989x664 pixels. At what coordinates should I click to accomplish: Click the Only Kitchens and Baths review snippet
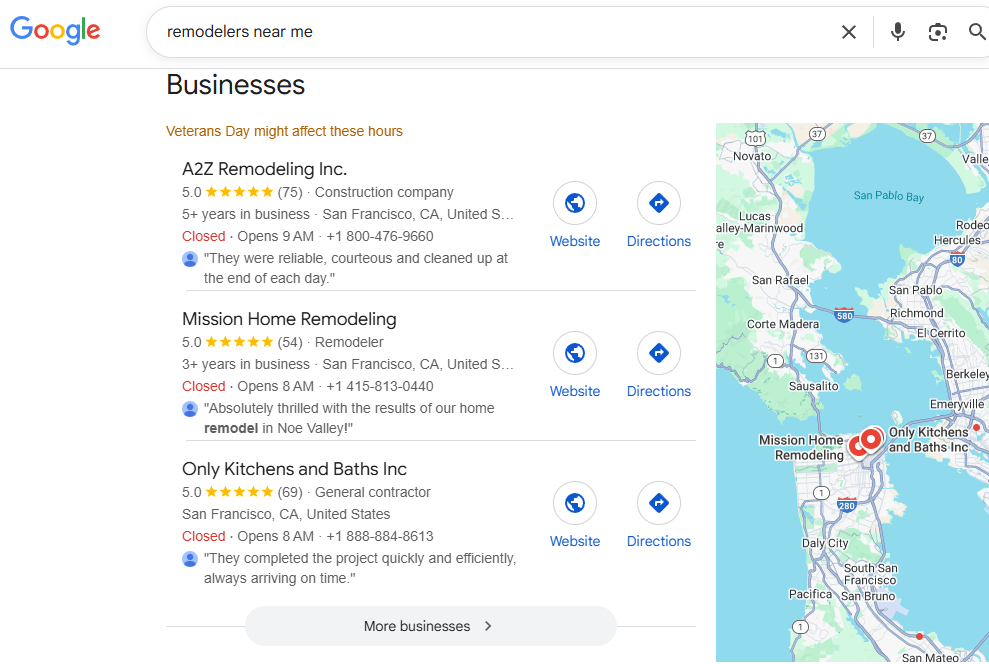pyautogui.click(x=359, y=568)
